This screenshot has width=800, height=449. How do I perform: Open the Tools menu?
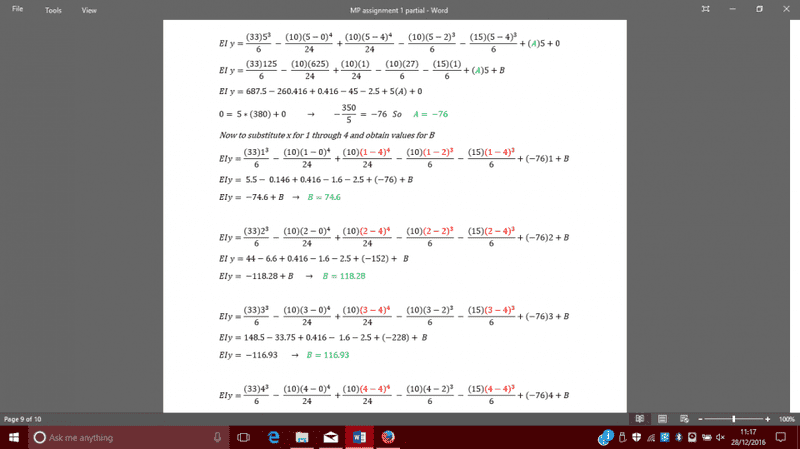(x=53, y=10)
